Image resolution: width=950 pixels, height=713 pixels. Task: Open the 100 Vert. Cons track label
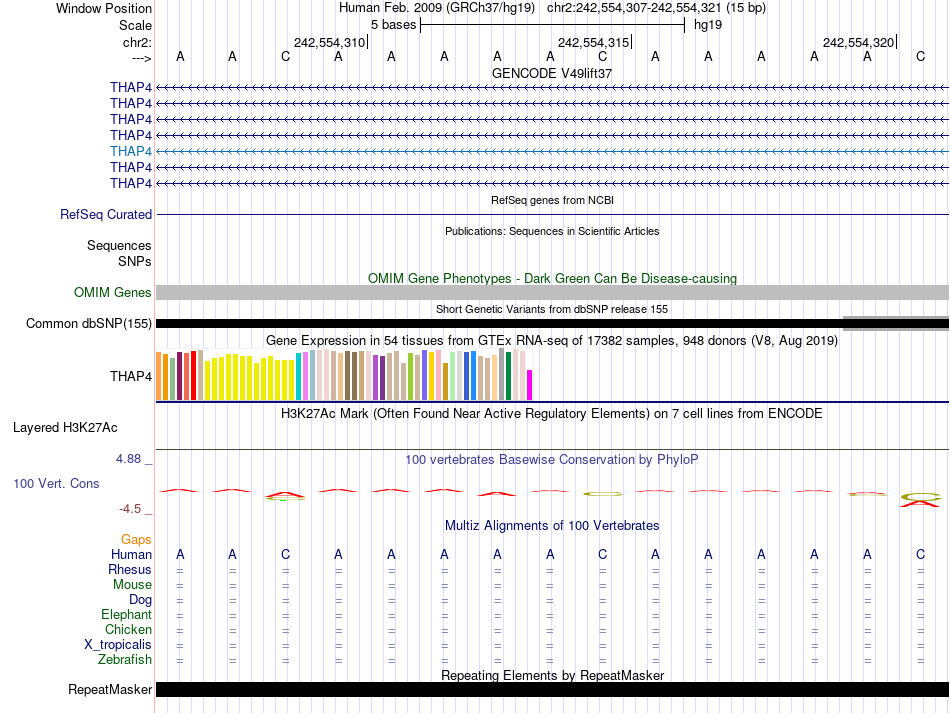(56, 483)
